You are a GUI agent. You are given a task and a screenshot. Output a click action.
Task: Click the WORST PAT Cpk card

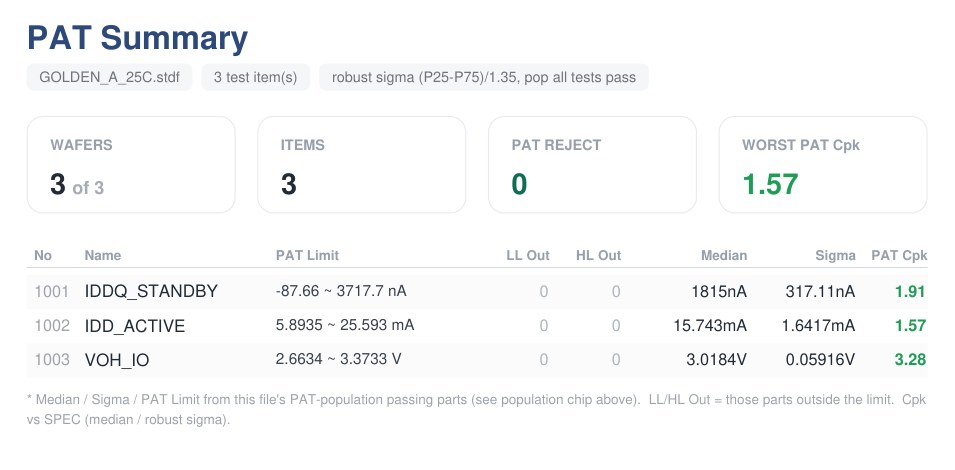[x=823, y=164]
